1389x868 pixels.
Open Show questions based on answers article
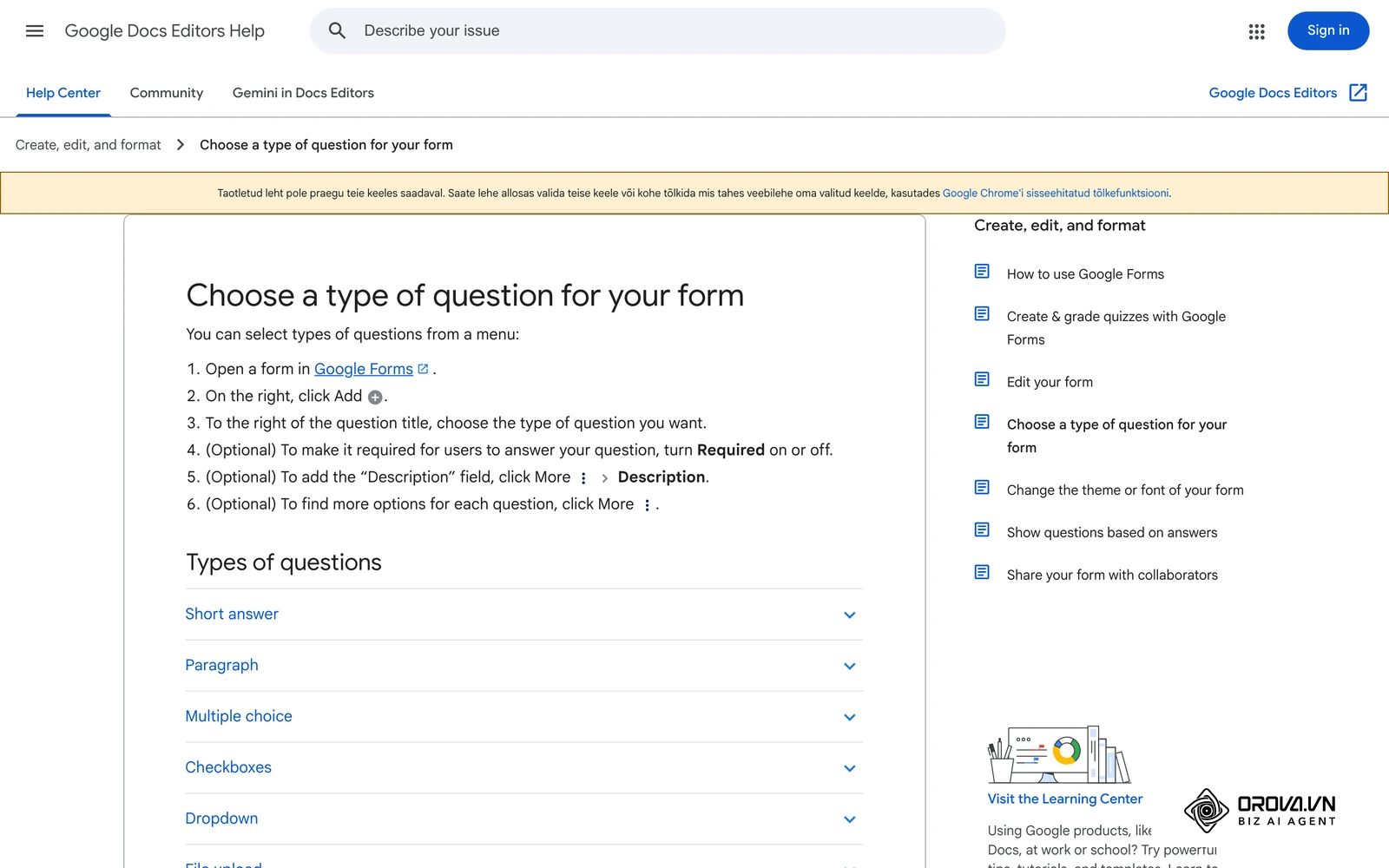coord(1112,533)
